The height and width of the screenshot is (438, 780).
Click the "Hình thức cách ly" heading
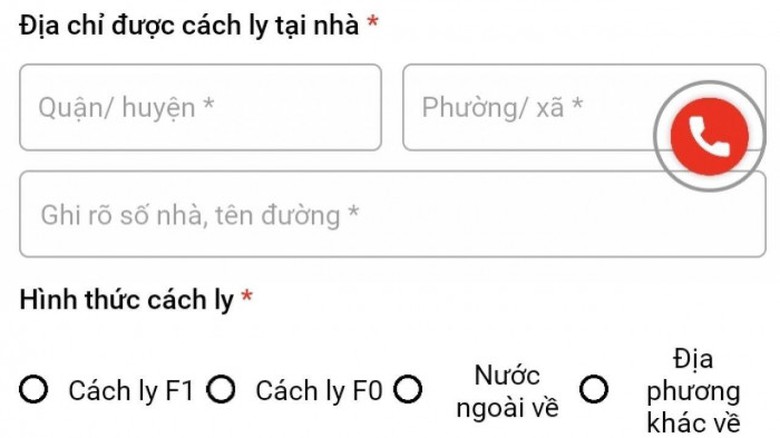click(126, 299)
